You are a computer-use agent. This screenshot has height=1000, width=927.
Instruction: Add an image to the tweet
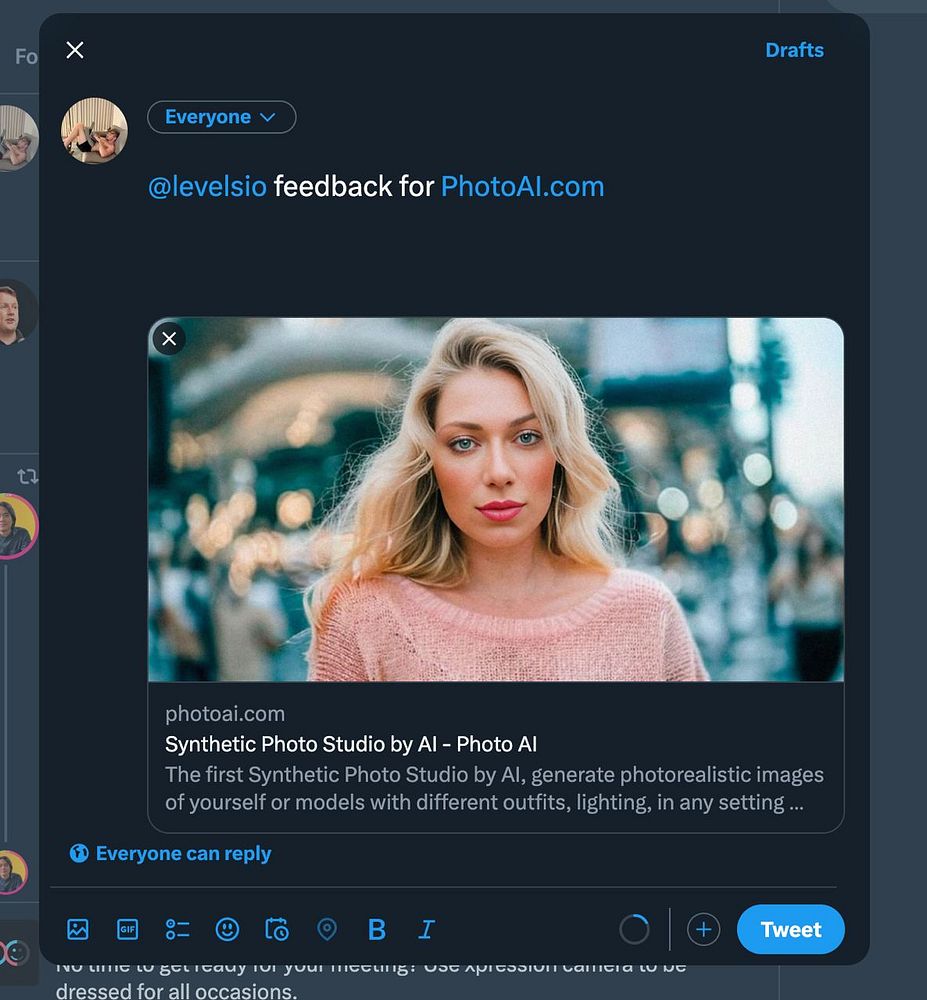pyautogui.click(x=78, y=930)
